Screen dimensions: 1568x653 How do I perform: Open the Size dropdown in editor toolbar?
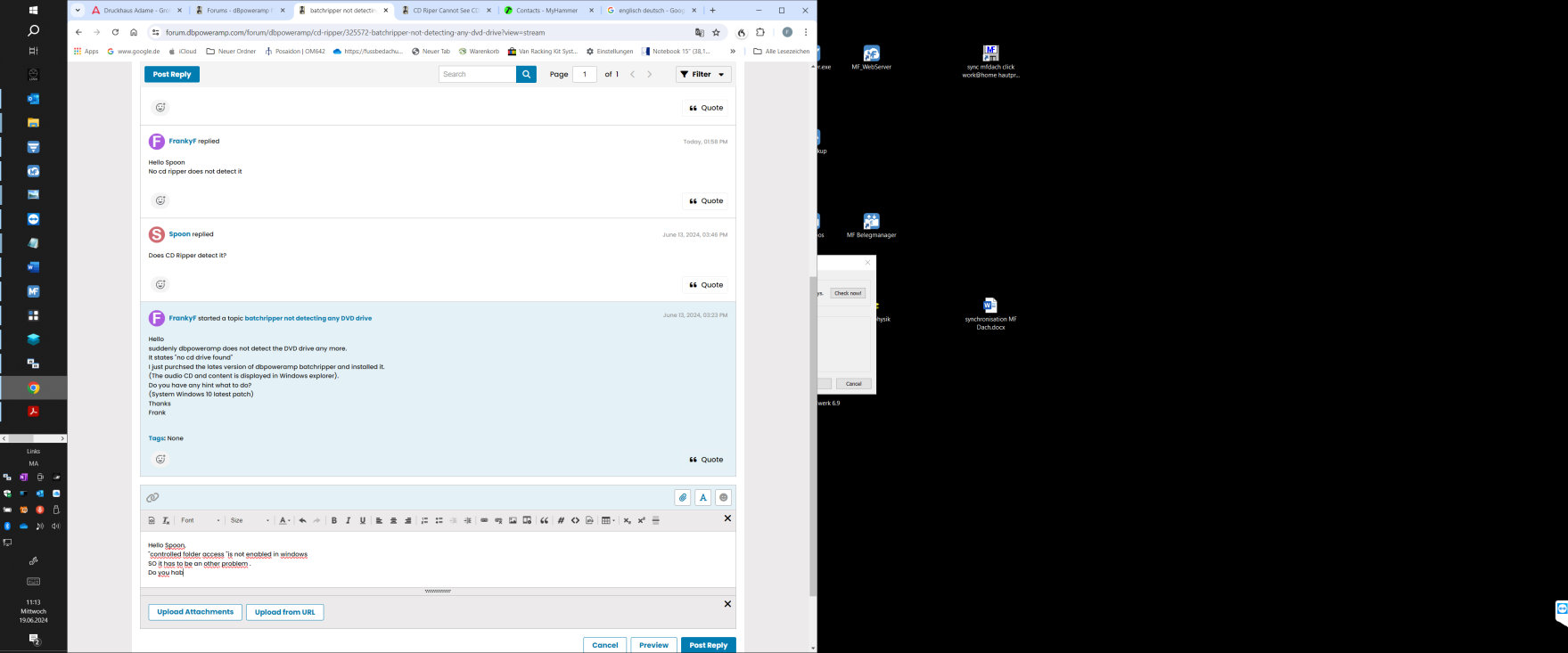[x=250, y=520]
